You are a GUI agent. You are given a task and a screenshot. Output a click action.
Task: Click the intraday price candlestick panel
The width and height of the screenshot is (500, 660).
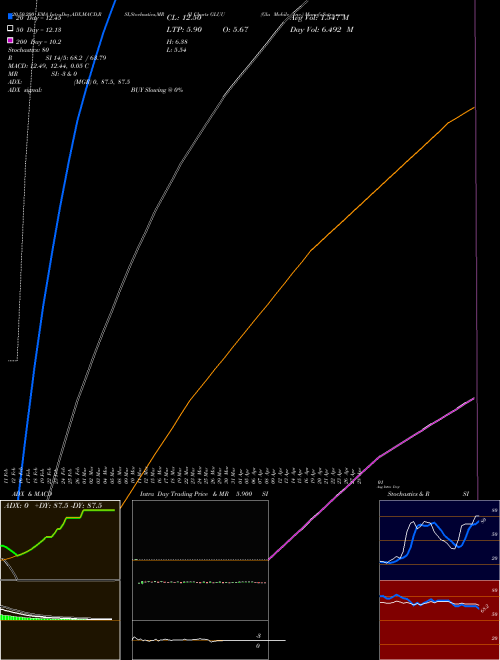coord(200,560)
